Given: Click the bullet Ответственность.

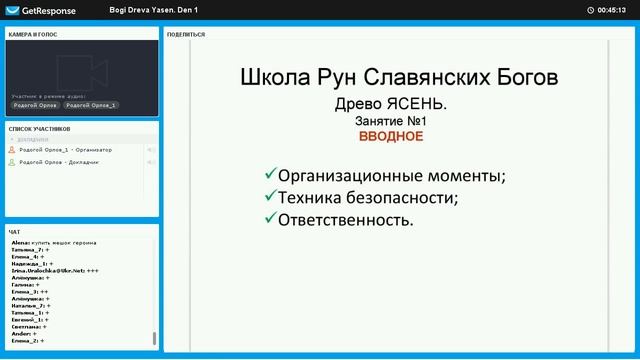Looking at the screenshot, I should coord(346,220).
